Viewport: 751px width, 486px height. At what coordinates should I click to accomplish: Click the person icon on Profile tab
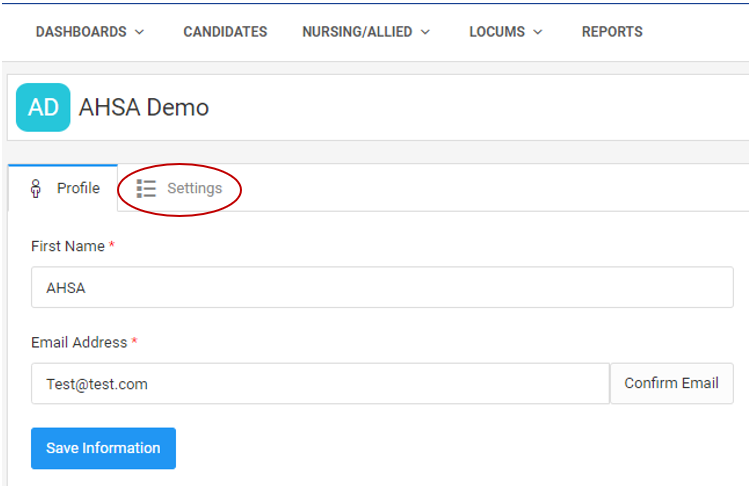36,189
